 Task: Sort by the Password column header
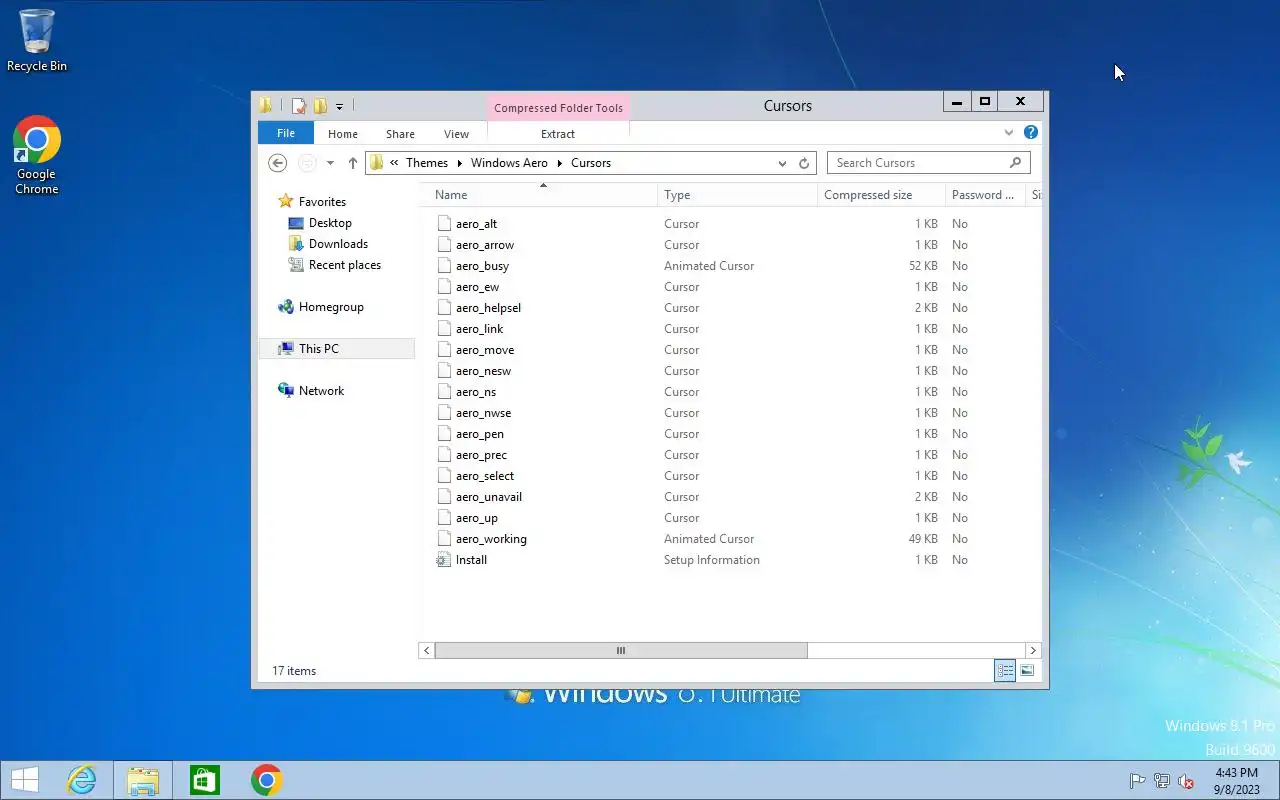986,195
